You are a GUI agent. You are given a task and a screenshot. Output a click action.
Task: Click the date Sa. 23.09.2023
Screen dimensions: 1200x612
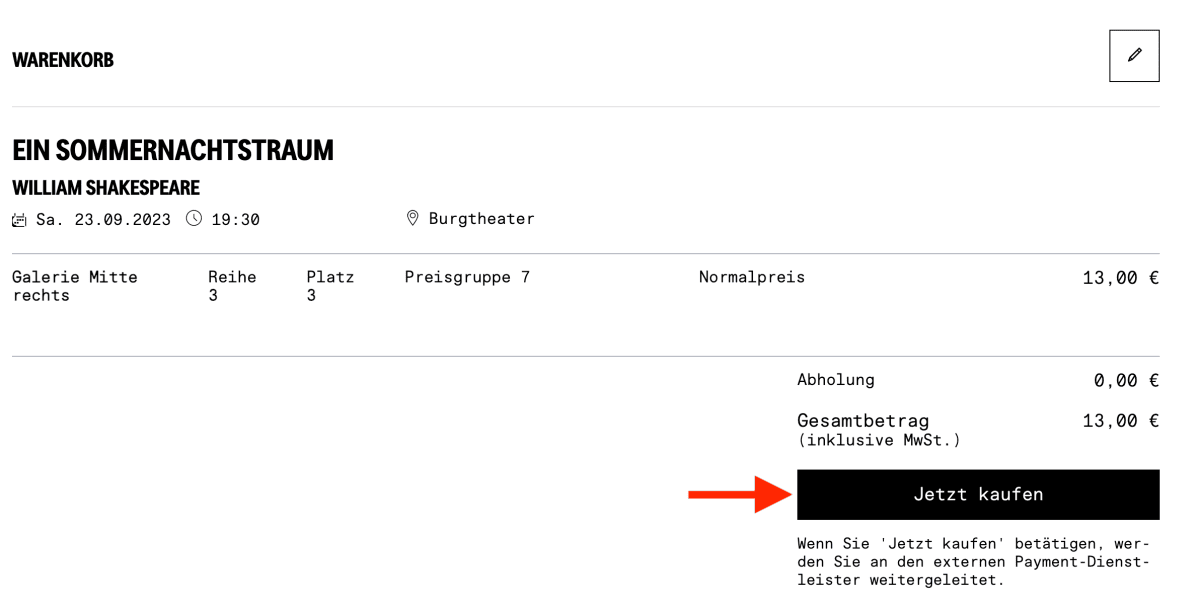103,219
